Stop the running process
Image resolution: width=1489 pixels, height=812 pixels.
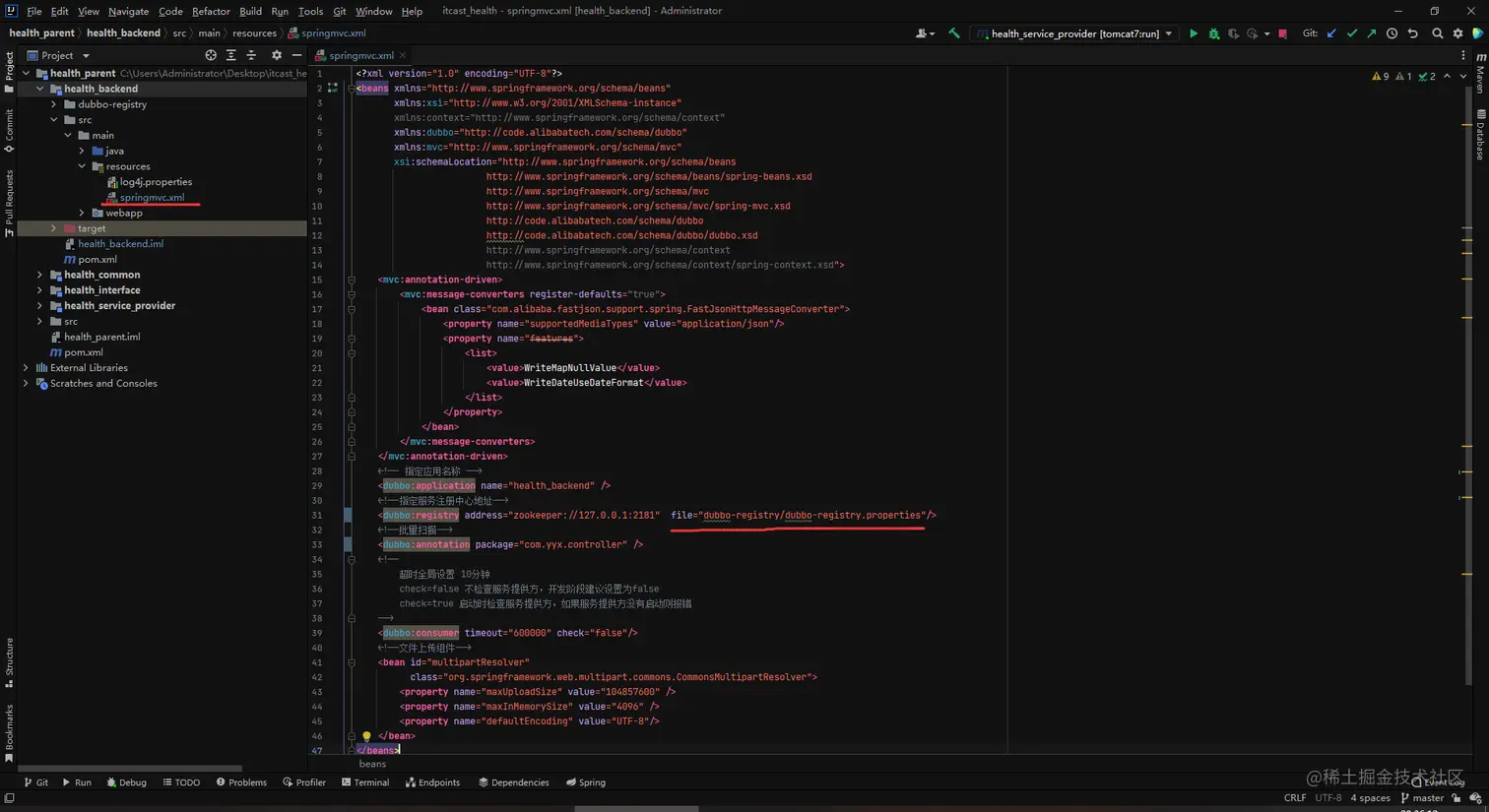1282,33
